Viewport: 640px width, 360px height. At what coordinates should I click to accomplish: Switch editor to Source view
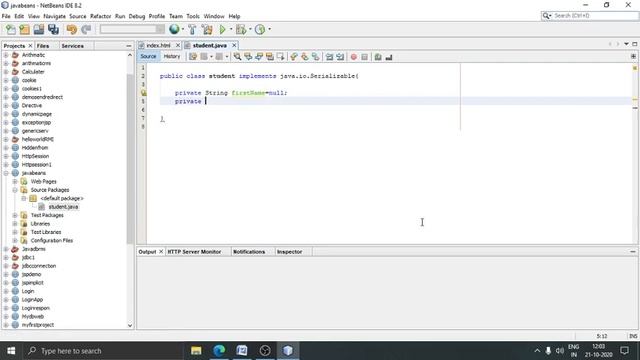pos(148,56)
